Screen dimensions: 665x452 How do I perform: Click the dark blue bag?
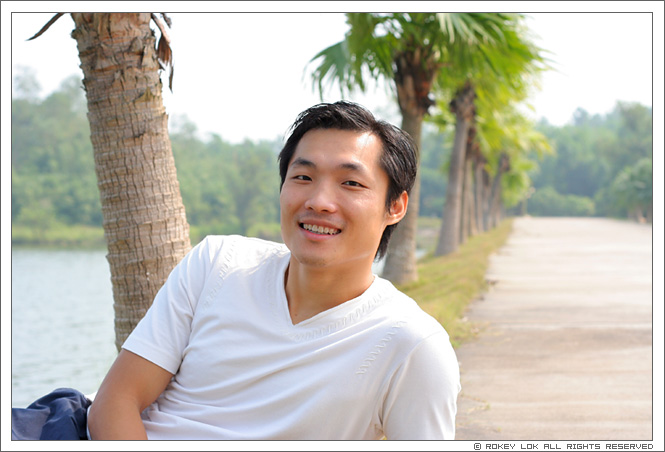click(50, 416)
